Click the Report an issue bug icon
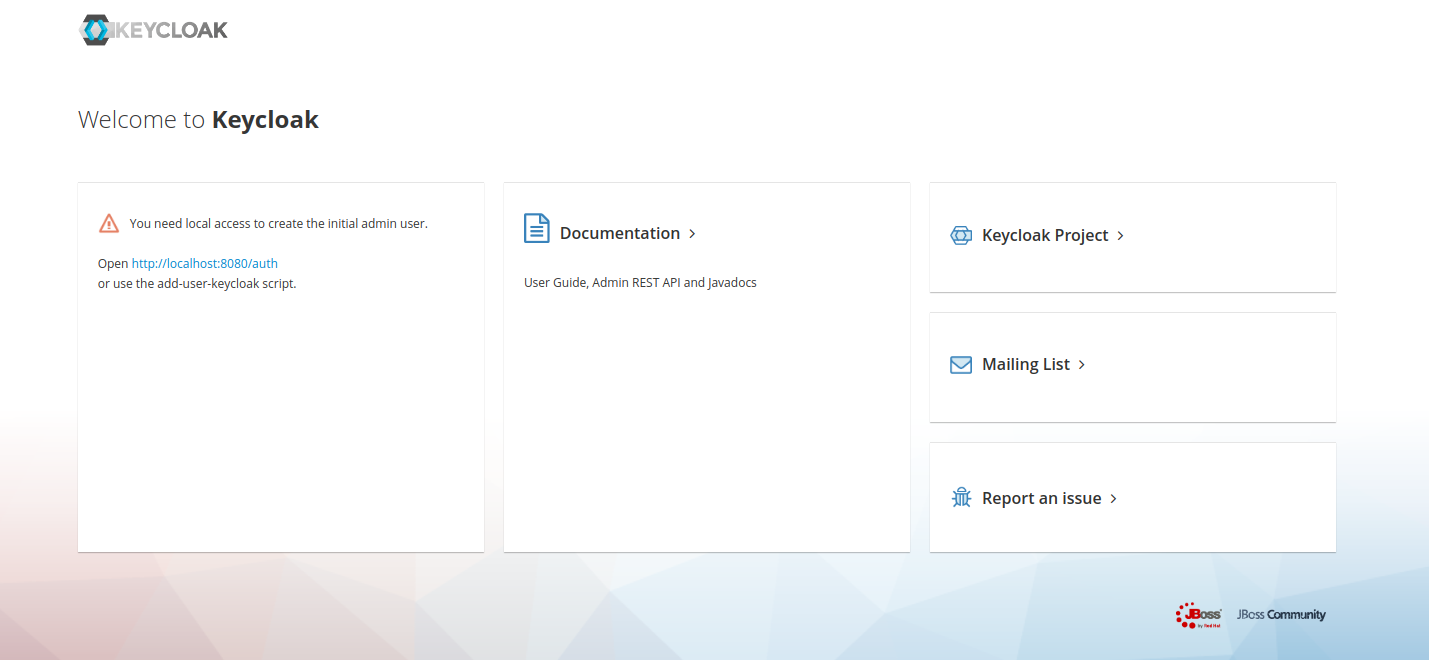Image resolution: width=1429 pixels, height=660 pixels. pyautogui.click(x=961, y=497)
